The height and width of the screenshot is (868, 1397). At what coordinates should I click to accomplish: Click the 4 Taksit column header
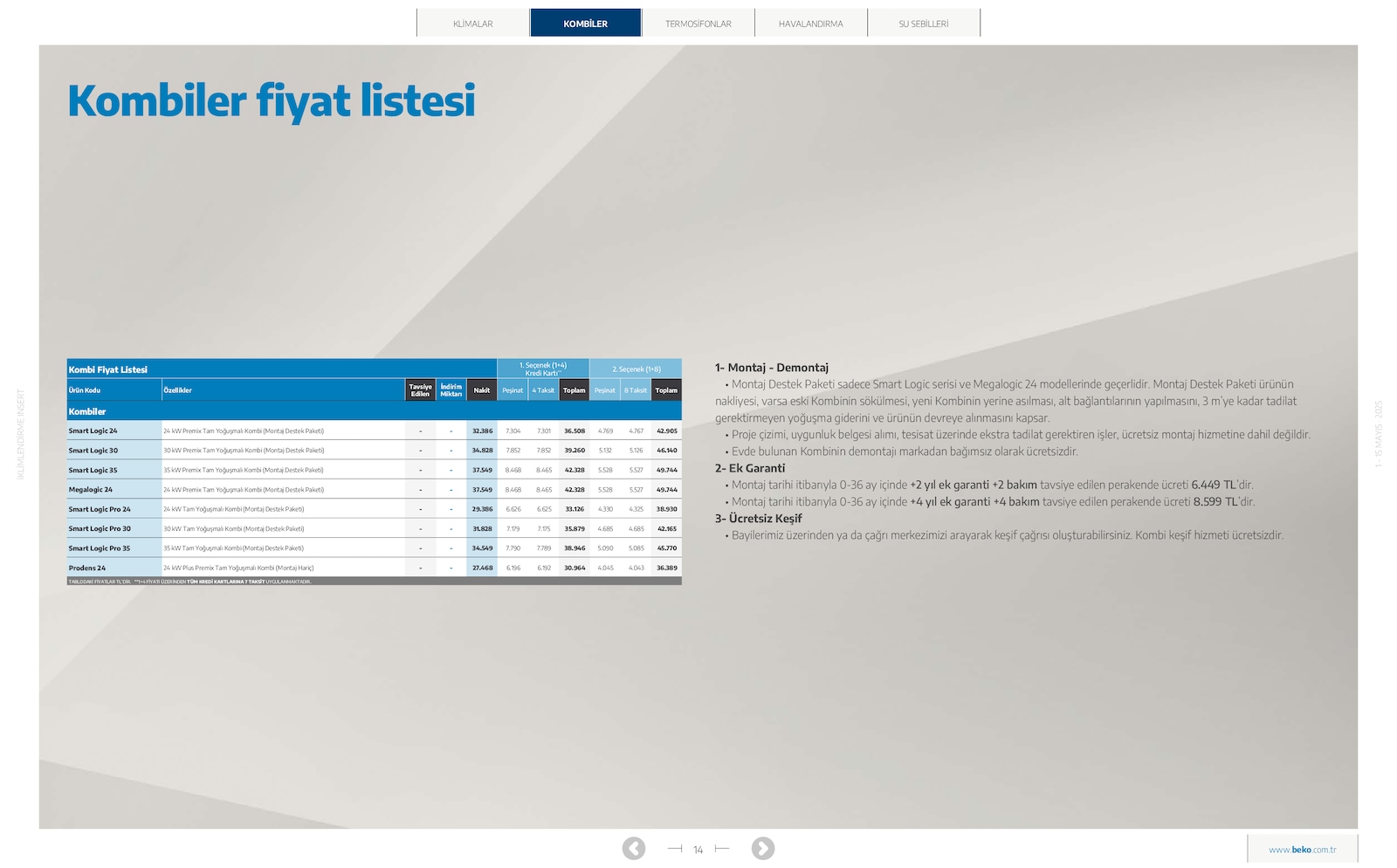[544, 390]
